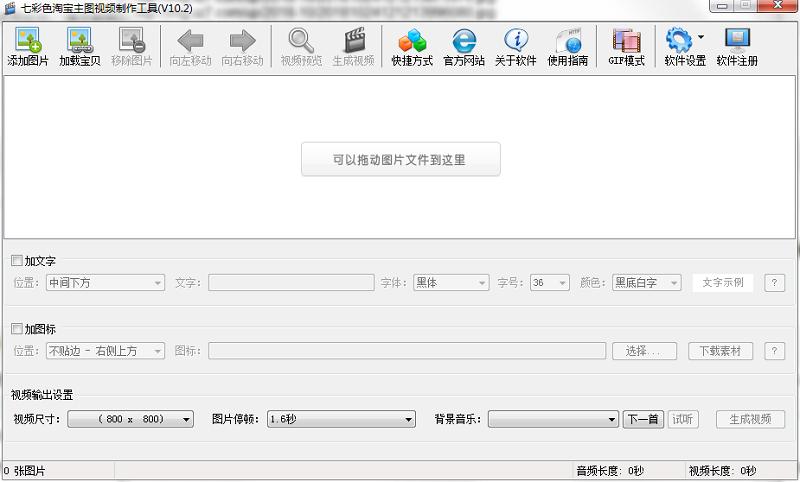The image size is (800, 482).
Task: Open 视频尺寸 dropdown (800 x 800)
Action: pyautogui.click(x=131, y=419)
